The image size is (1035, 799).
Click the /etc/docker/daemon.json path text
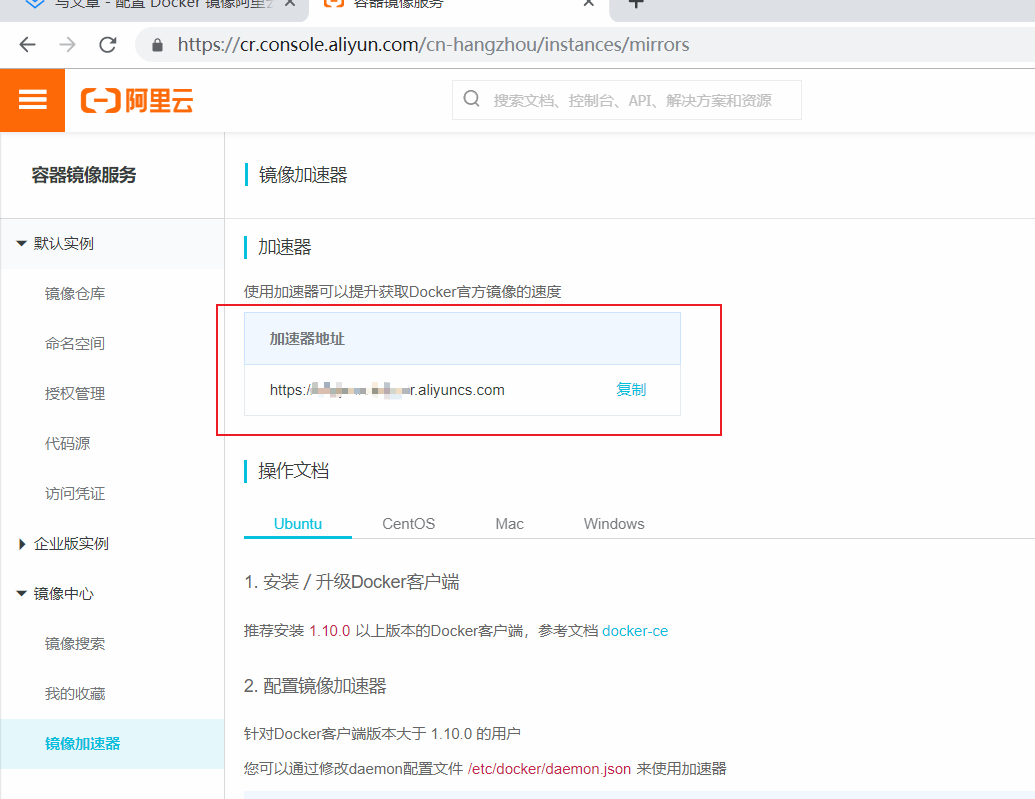549,769
